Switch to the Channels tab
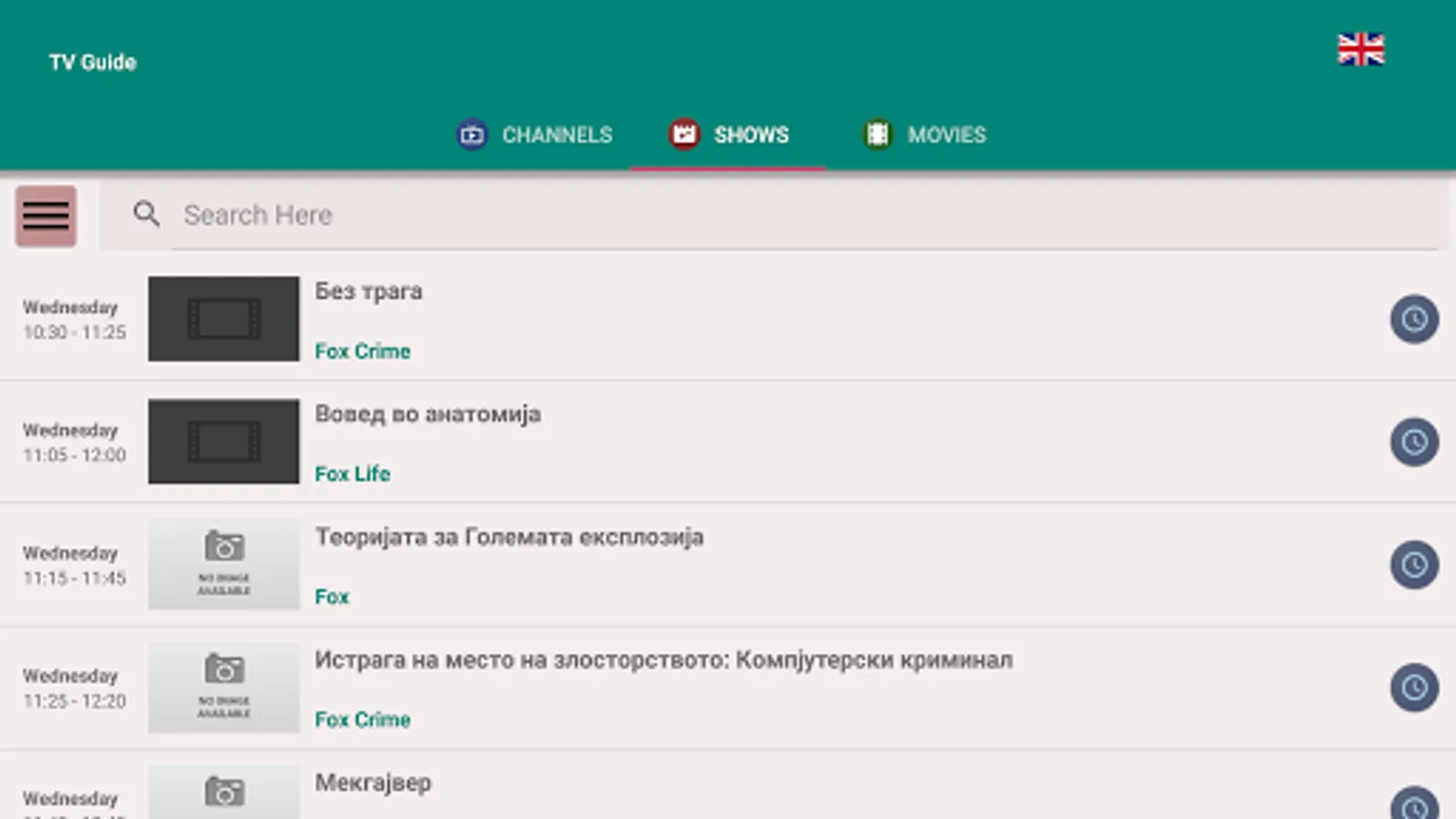The width and height of the screenshot is (1456, 819). [x=534, y=135]
